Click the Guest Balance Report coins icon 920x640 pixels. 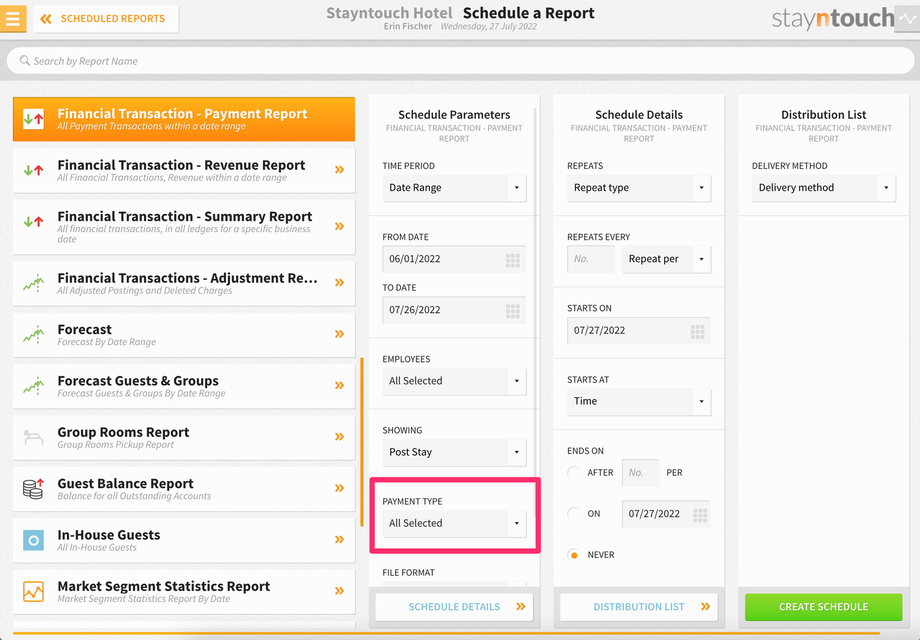pyautogui.click(x=33, y=488)
